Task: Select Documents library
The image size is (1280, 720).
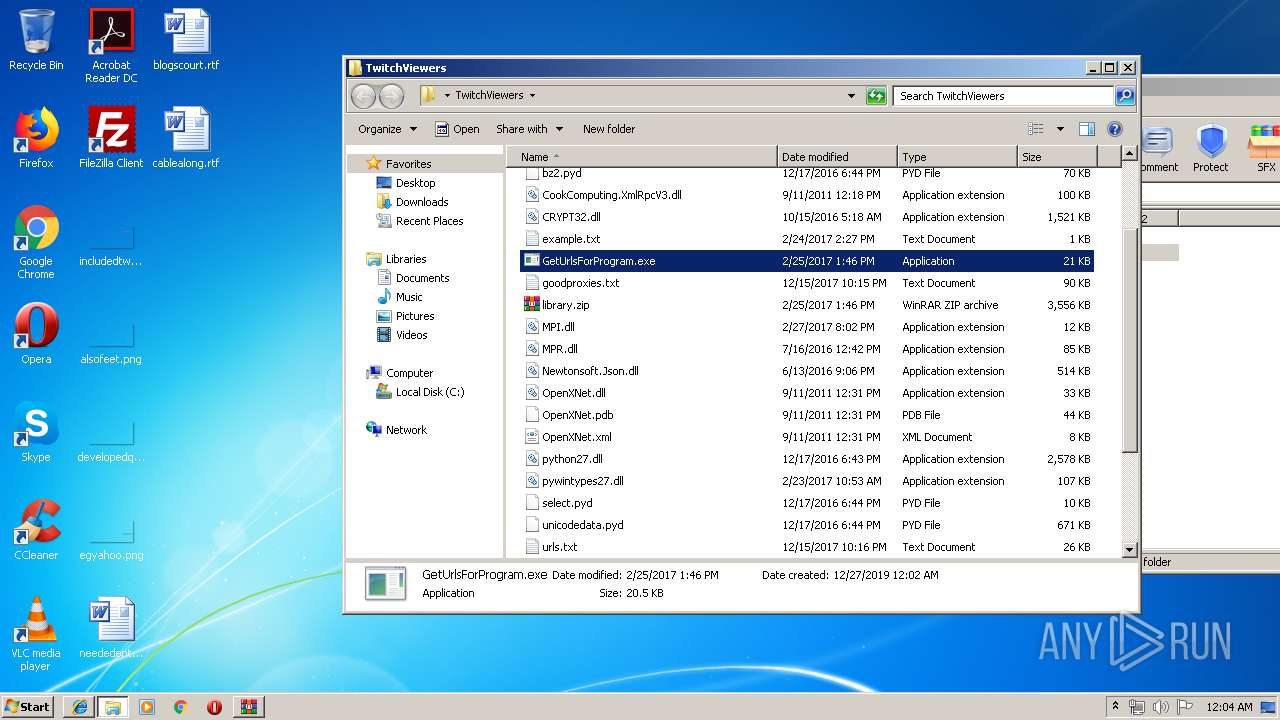Action: [422, 278]
